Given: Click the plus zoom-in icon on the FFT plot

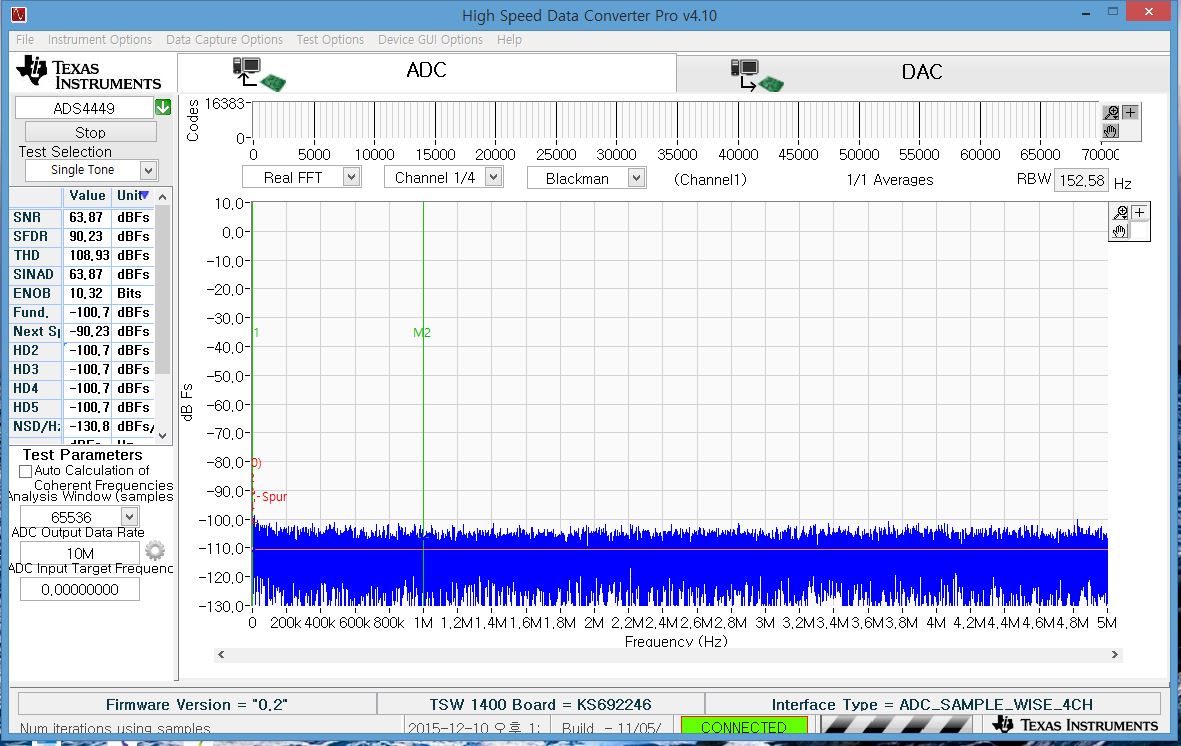Looking at the screenshot, I should click(x=1138, y=211).
